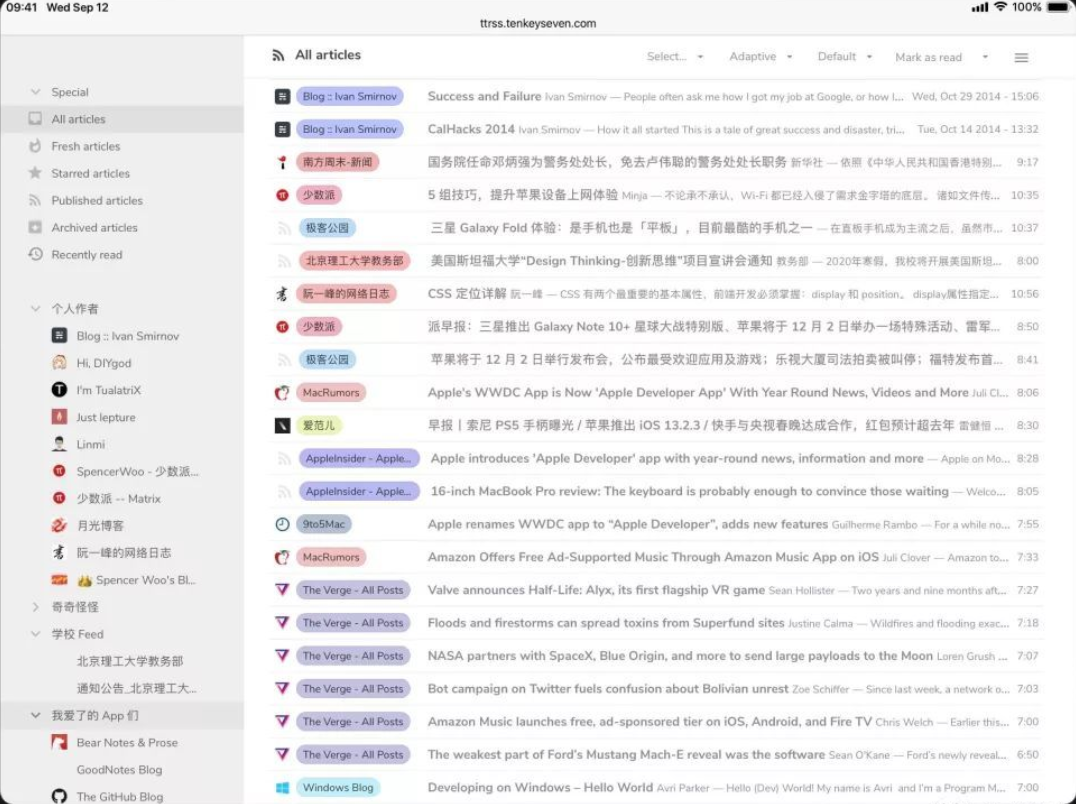Screen dimensions: 1076x804
Task: Click the 阮一峰 favicon on CSS 定位详解 row
Action: pos(282,294)
